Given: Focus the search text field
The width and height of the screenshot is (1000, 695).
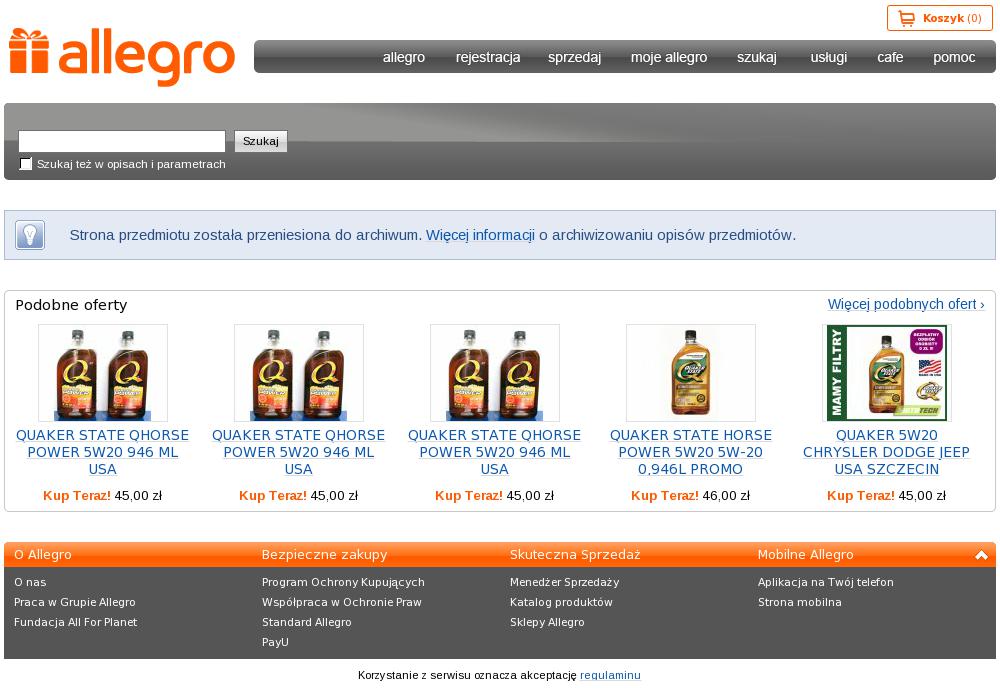Looking at the screenshot, I should [x=122, y=142].
